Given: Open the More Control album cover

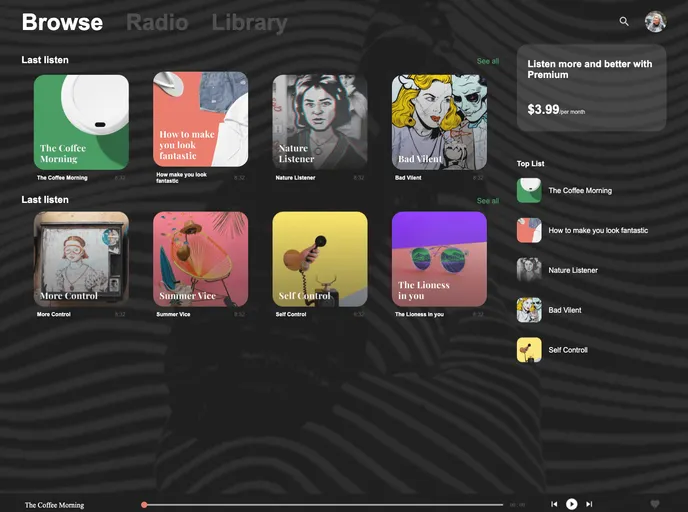Looking at the screenshot, I should click(x=81, y=259).
